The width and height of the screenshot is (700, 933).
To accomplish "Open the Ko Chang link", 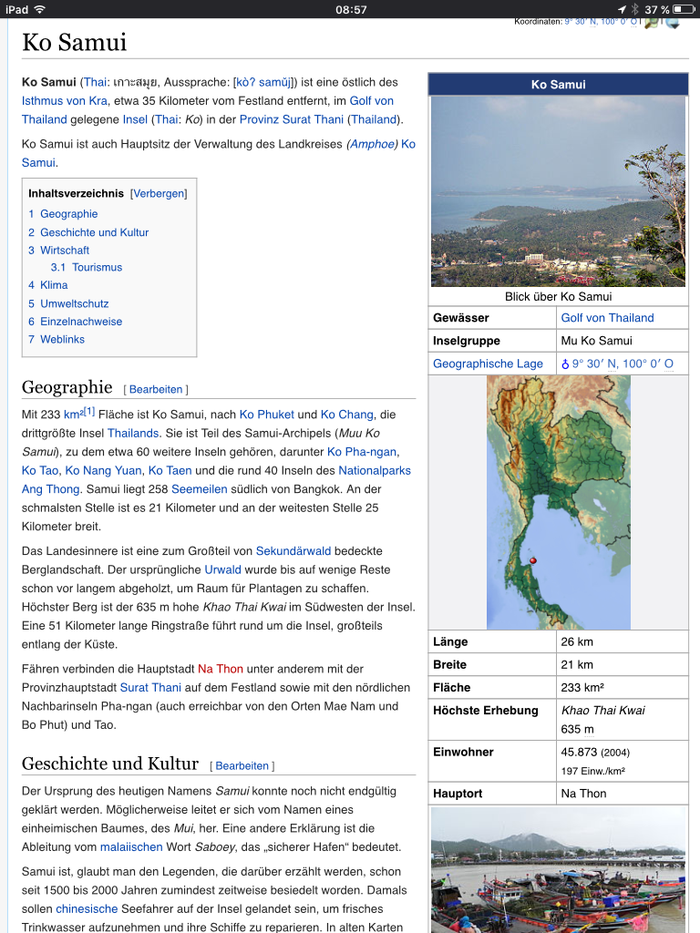I will (347, 414).
